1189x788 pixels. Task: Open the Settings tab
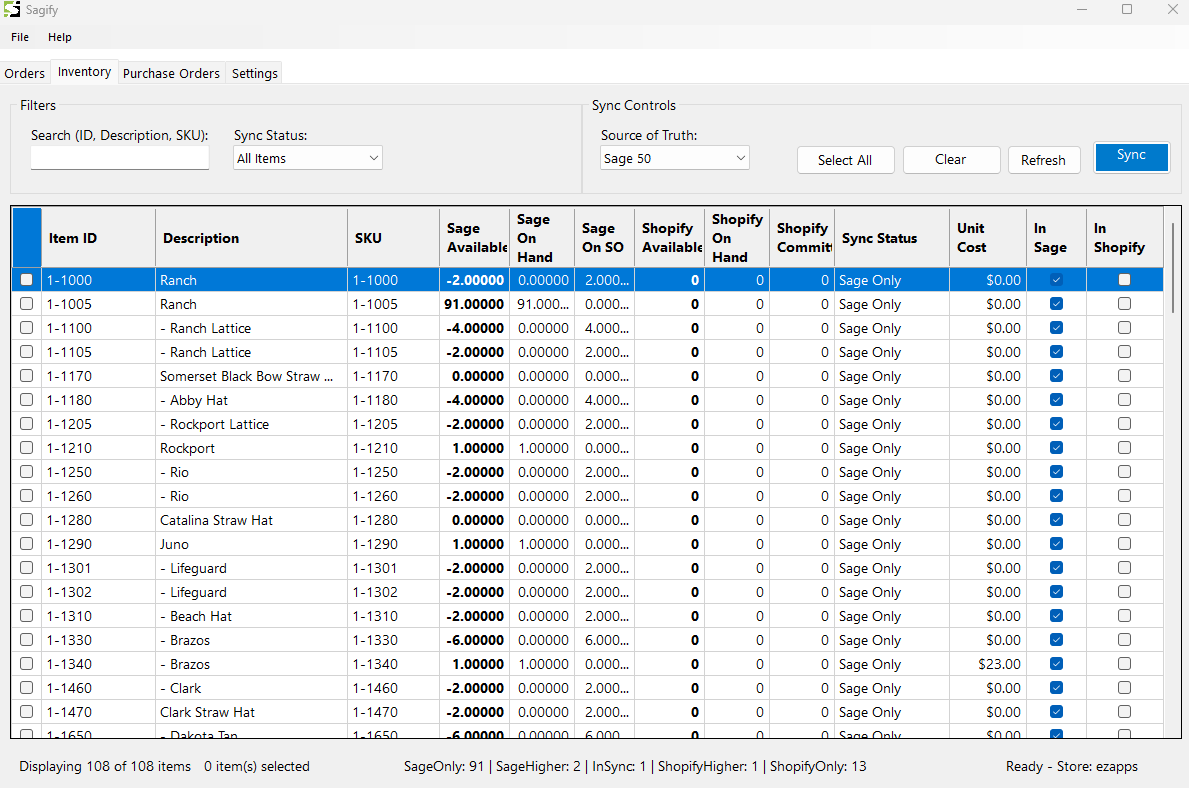click(255, 74)
